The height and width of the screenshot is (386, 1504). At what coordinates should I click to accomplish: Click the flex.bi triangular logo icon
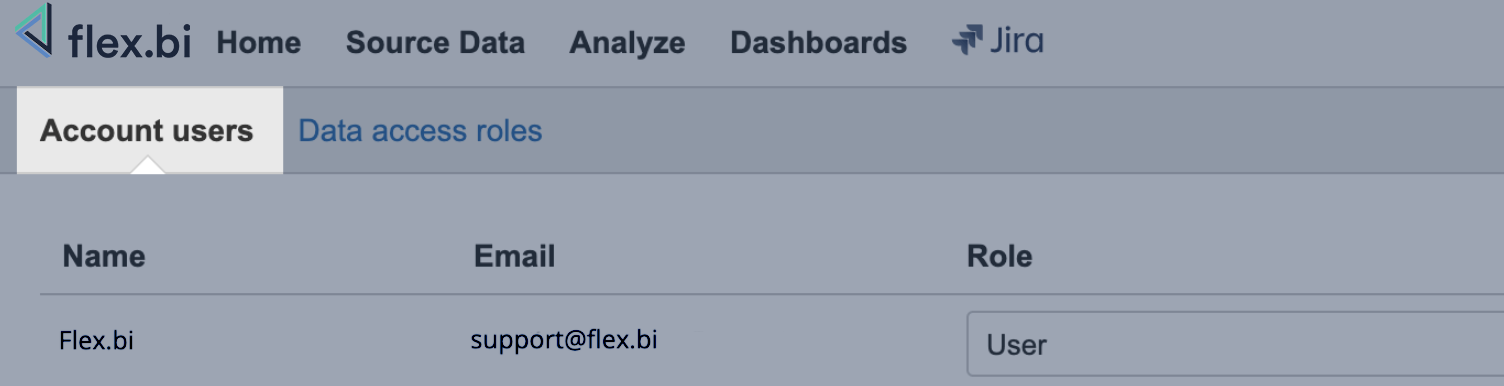pos(34,29)
